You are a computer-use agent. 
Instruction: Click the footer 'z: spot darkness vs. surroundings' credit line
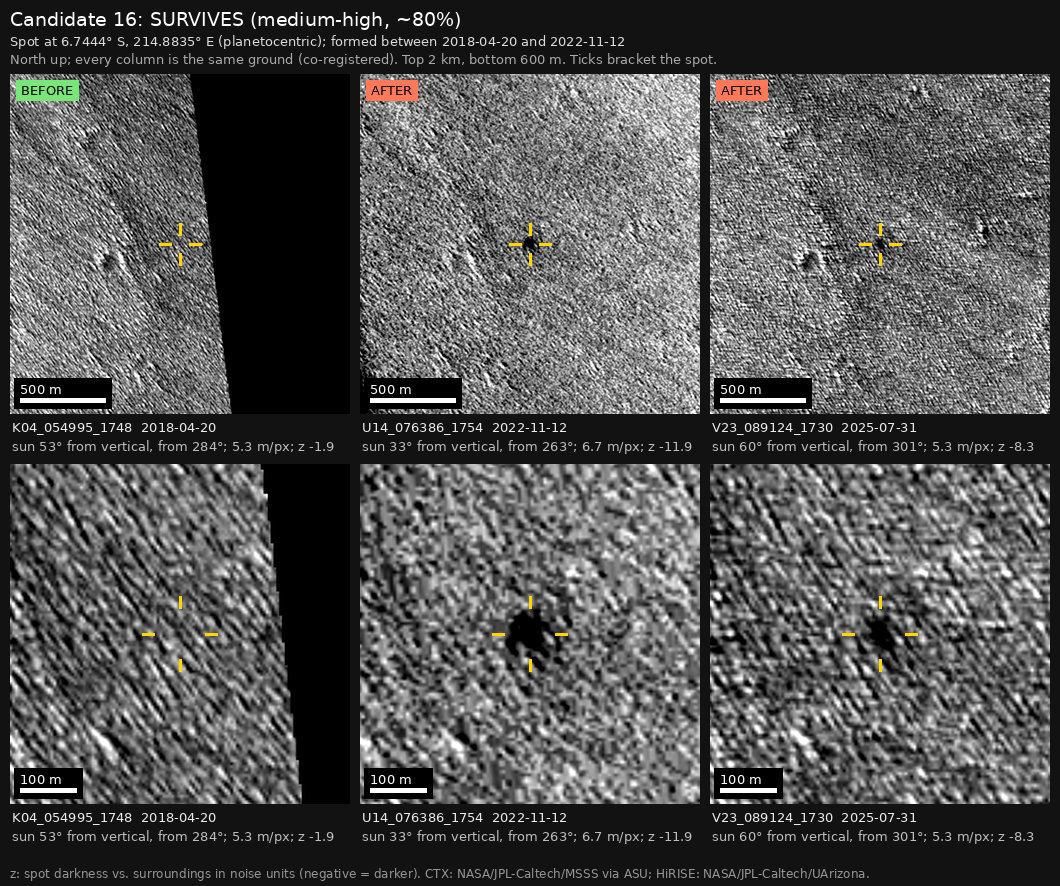(440, 874)
